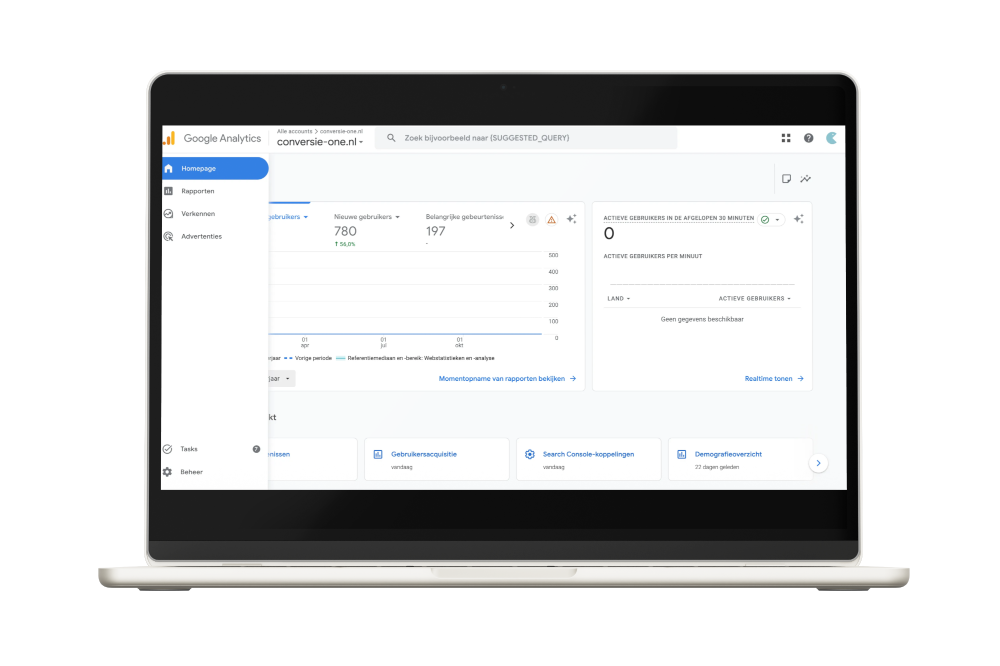Click the Nieuwe gebruikers value 780
This screenshot has height=666, width=1000.
tap(346, 232)
